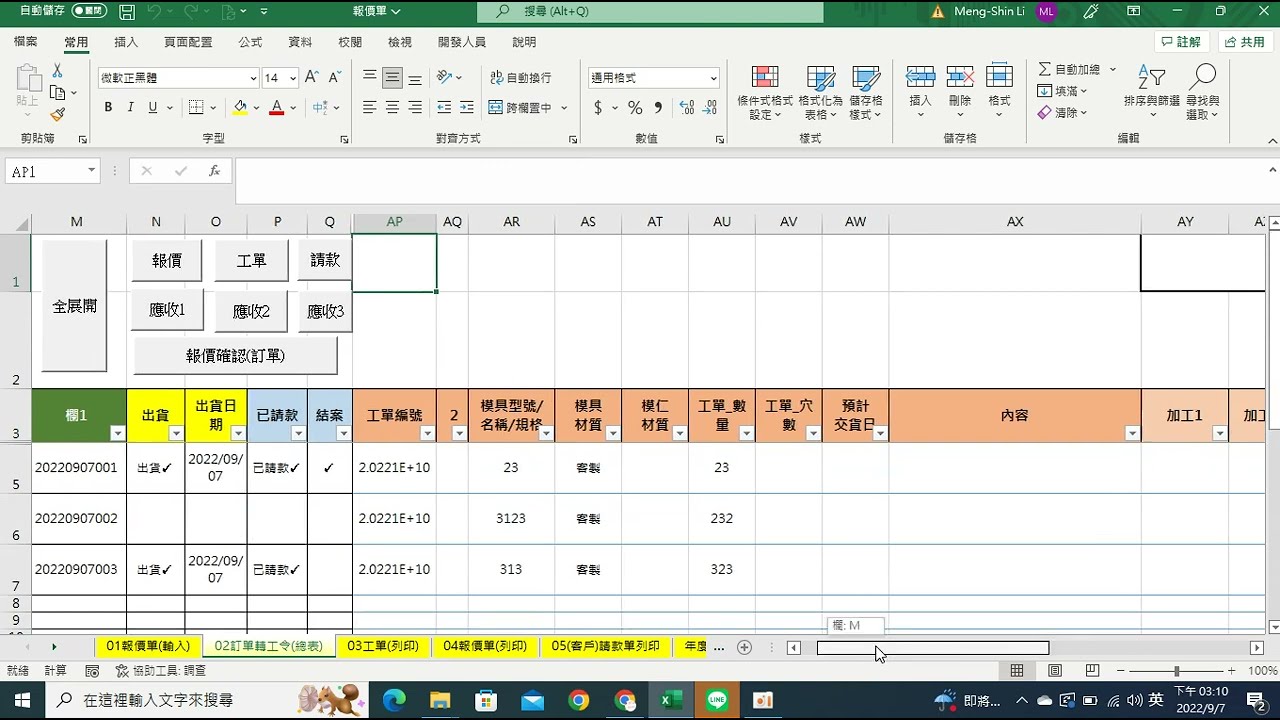The height and width of the screenshot is (720, 1280).
Task: Open sort and filter menu
Action: [1152, 94]
